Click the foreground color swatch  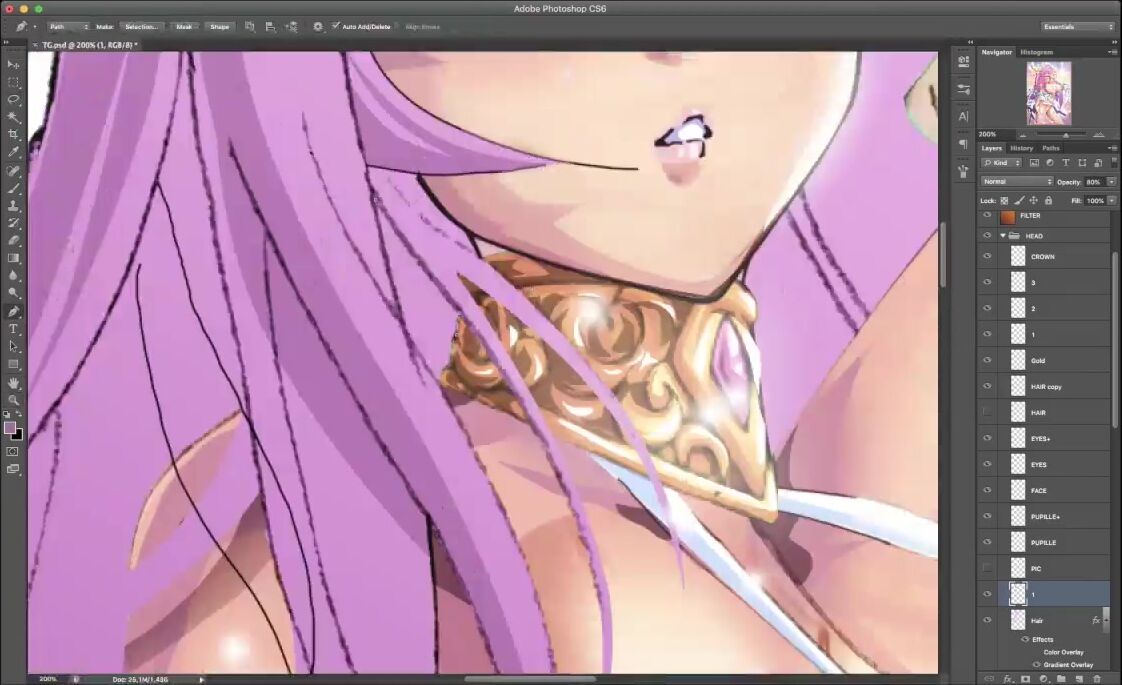(10, 427)
